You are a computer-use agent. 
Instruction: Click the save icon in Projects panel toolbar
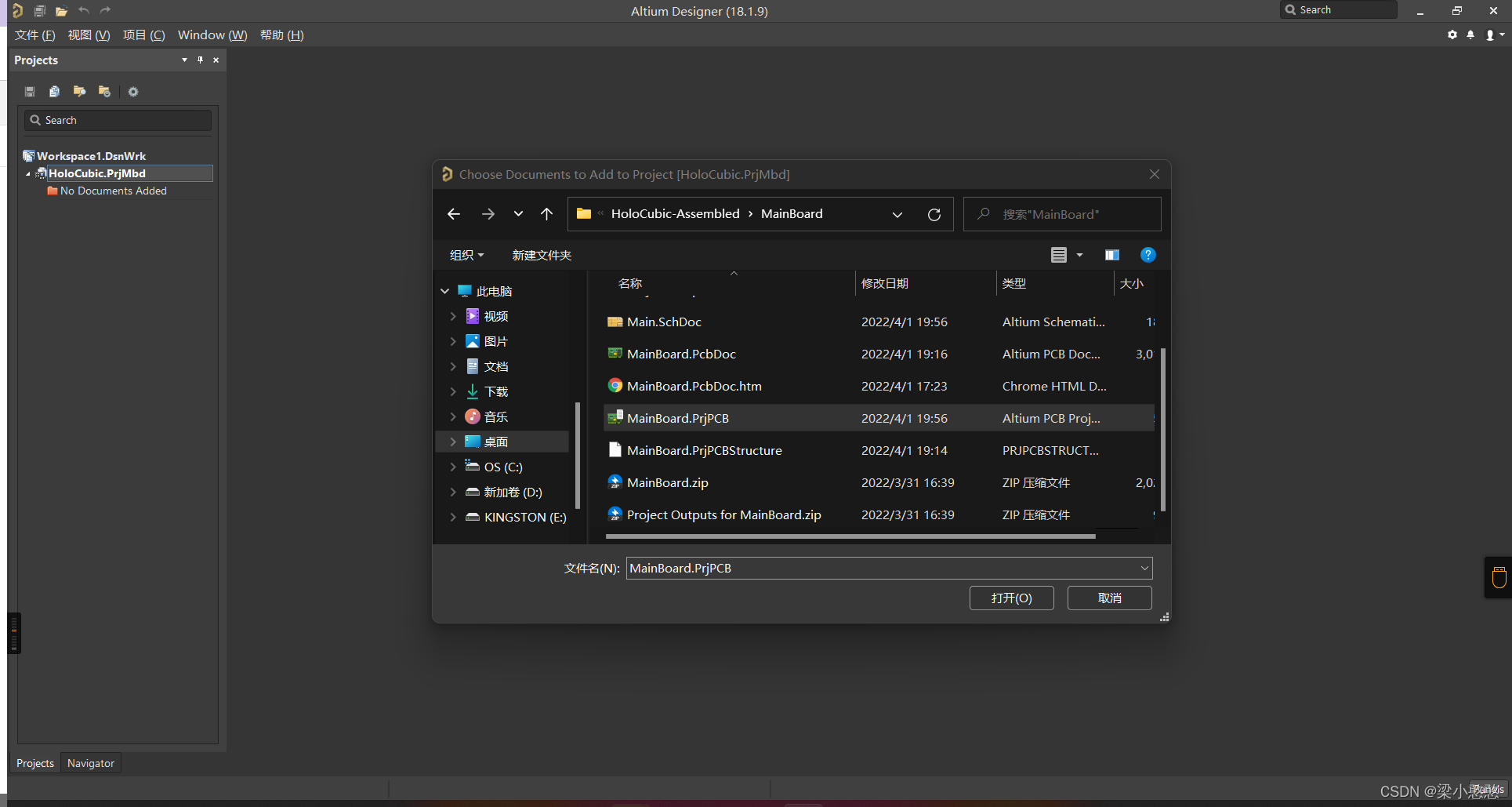(x=30, y=92)
